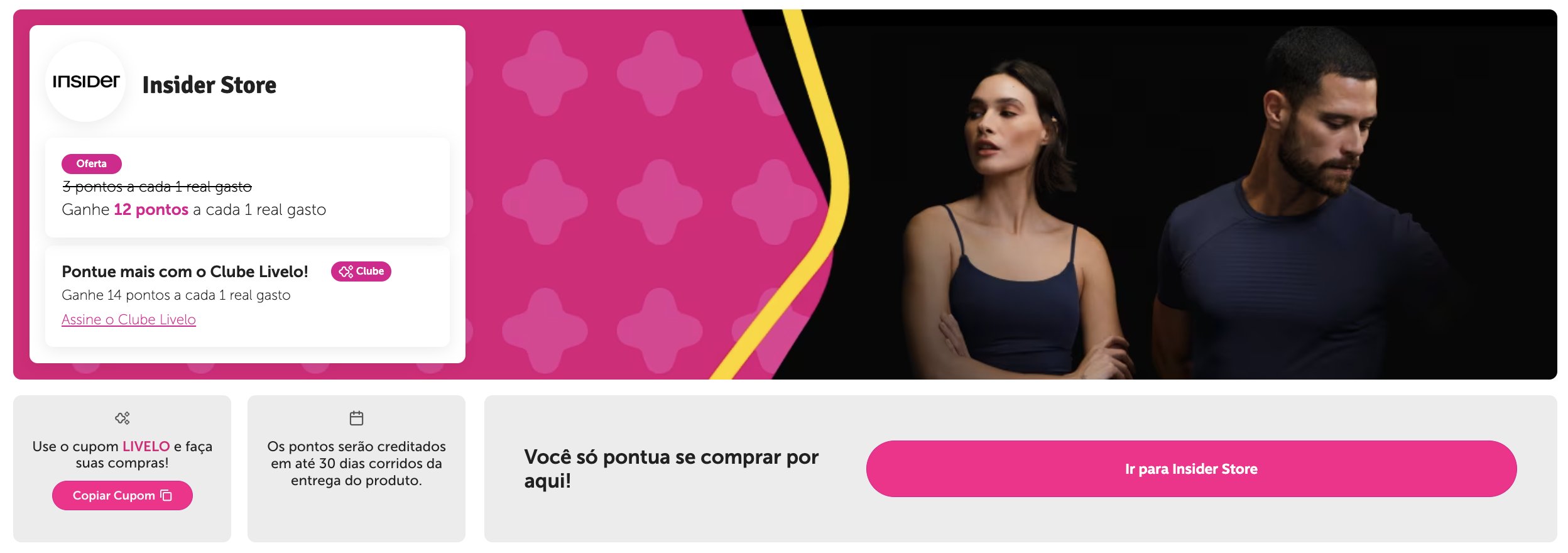This screenshot has height=553, width=1568.
Task: Select the Oferta badge
Action: (x=92, y=163)
